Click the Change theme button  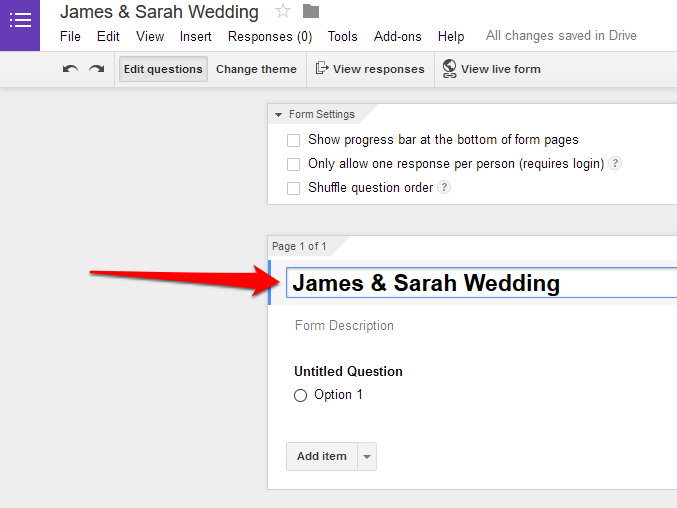coord(256,69)
